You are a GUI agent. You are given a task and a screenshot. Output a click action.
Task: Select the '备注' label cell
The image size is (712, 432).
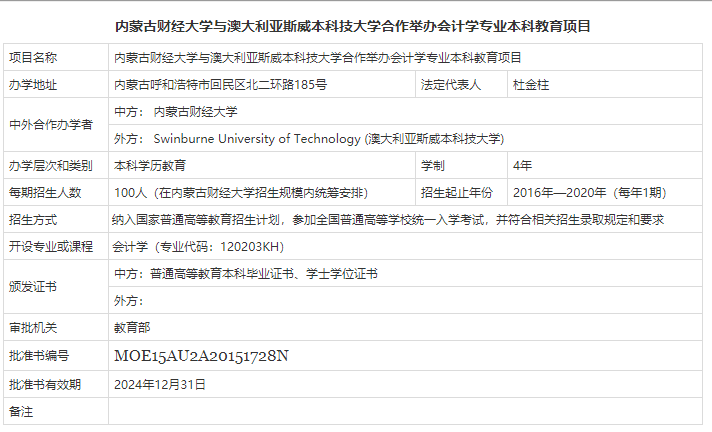click(56, 412)
